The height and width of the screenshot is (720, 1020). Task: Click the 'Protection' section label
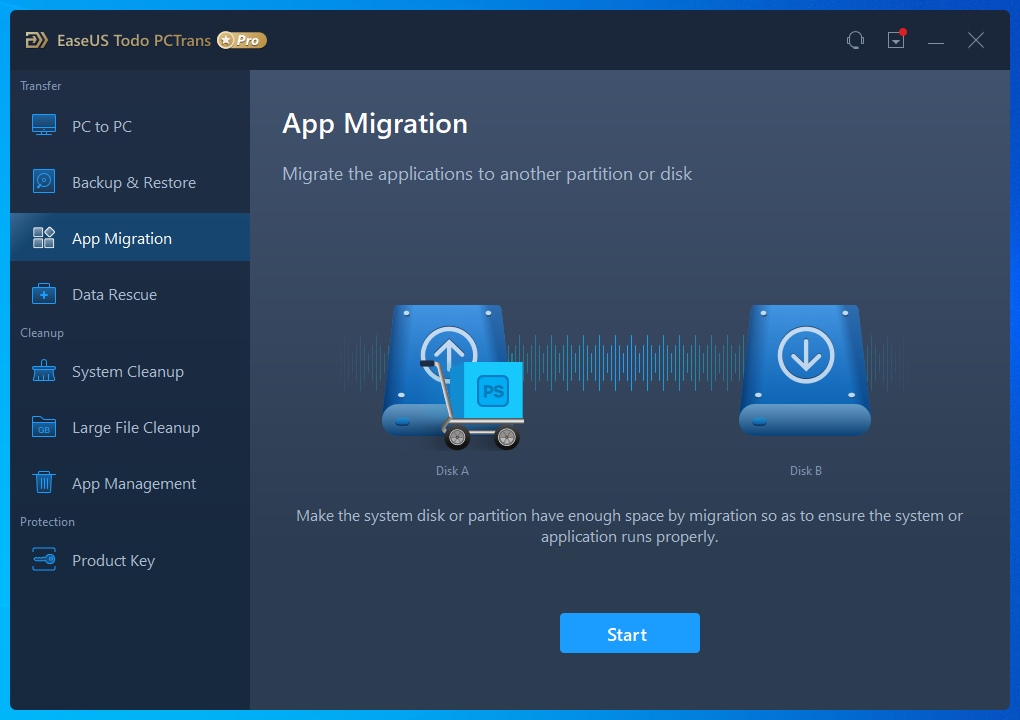[47, 522]
